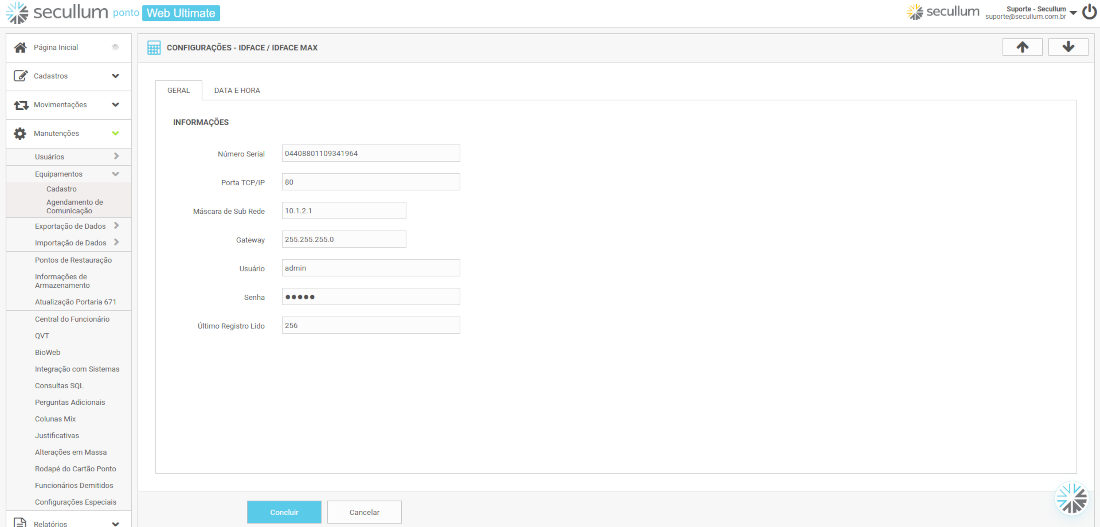Viewport: 1100px width, 527px height.
Task: Open Página Inicial via house icon
Action: pos(20,47)
